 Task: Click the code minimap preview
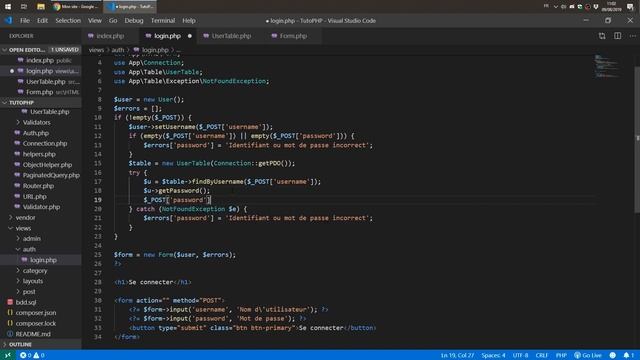[607, 66]
